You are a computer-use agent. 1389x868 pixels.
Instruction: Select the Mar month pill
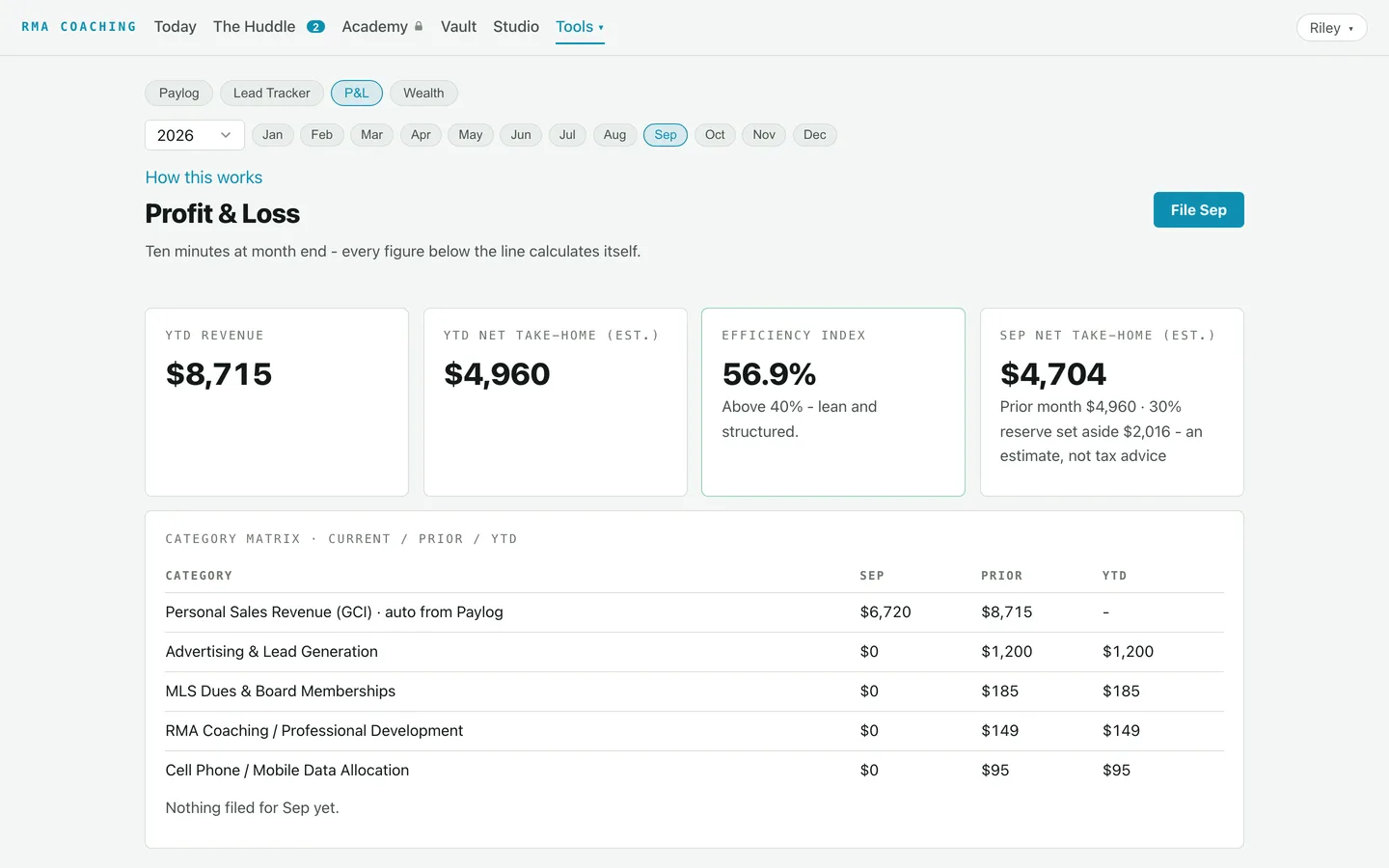pyautogui.click(x=372, y=135)
